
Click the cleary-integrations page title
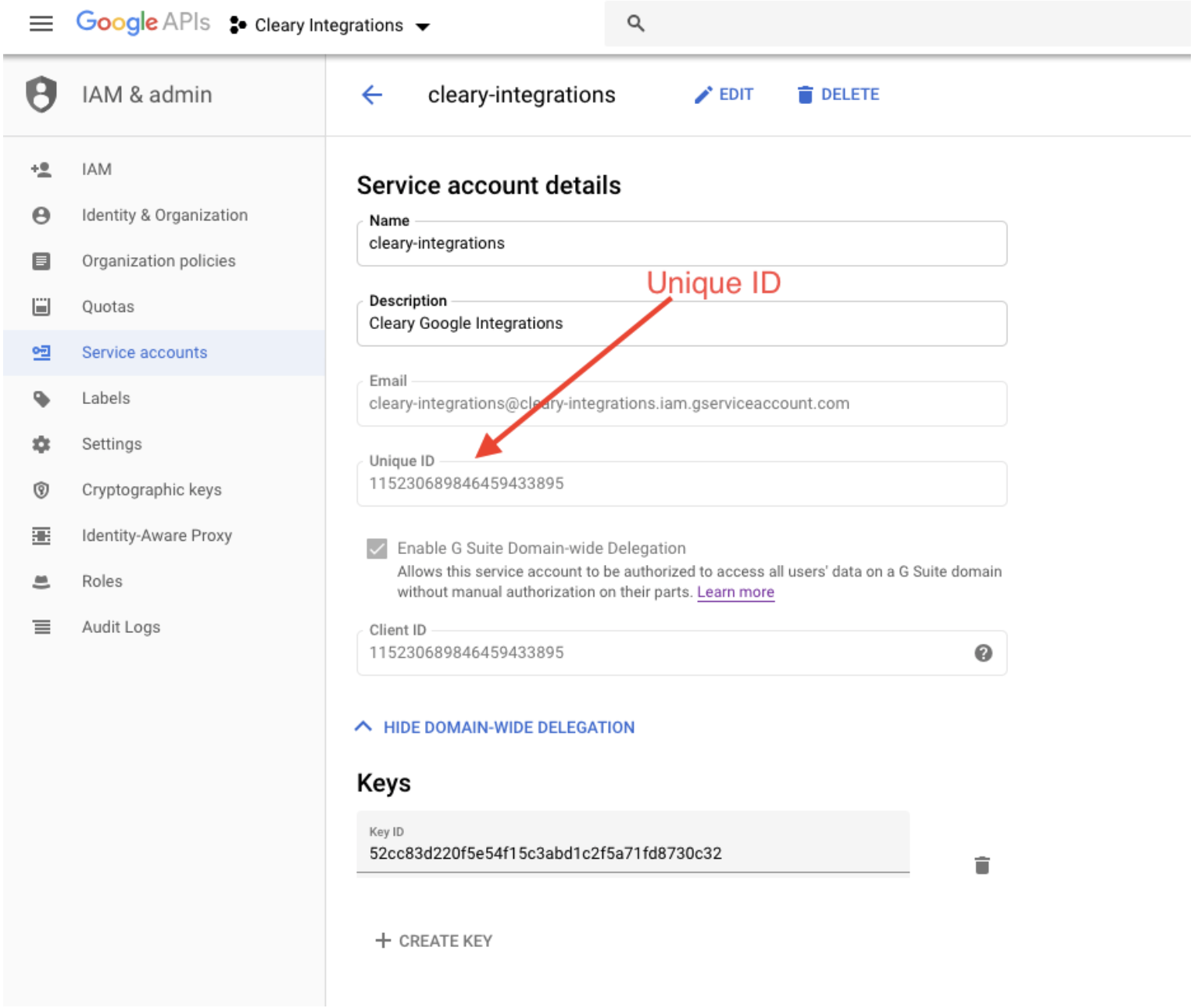coord(522,95)
